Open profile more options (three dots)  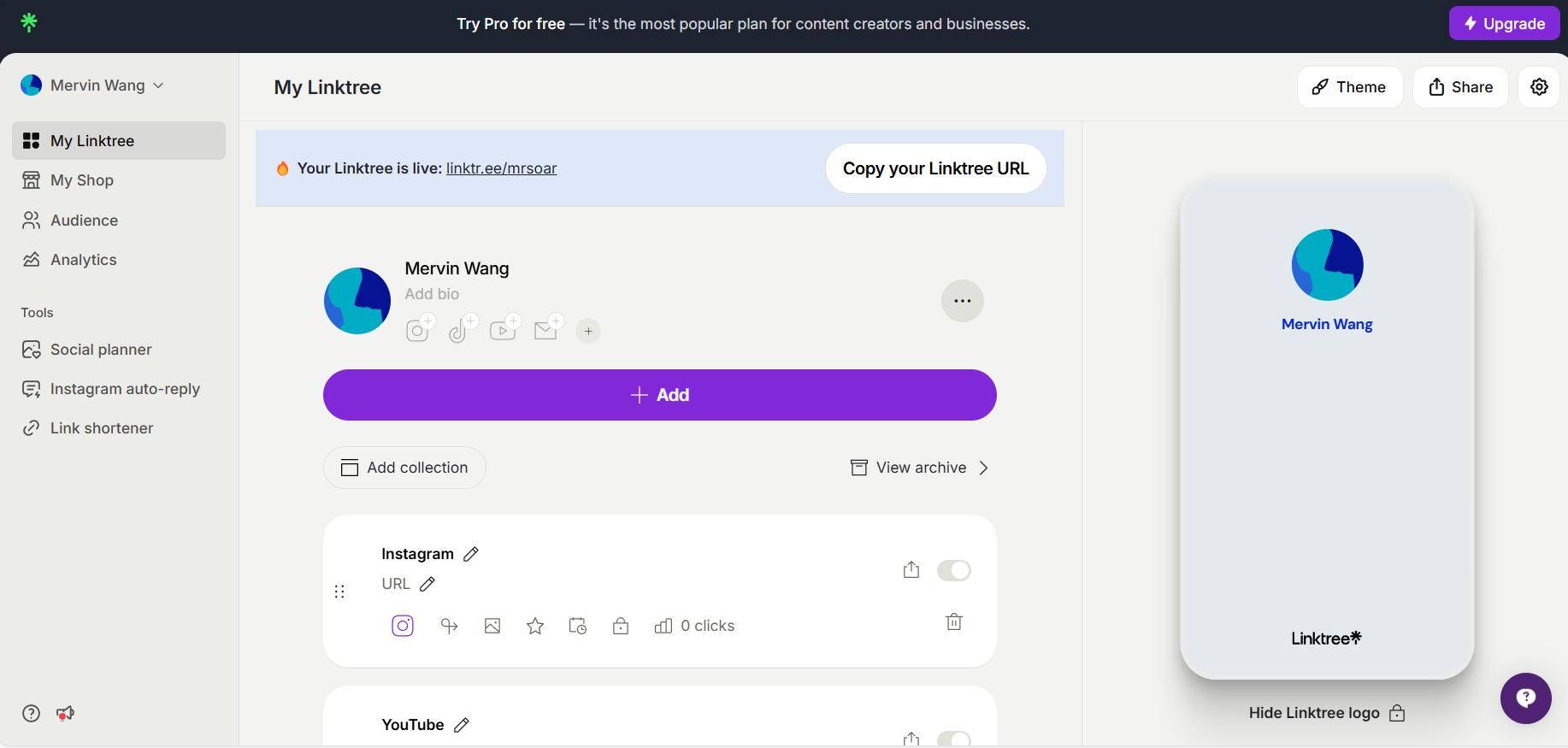963,301
